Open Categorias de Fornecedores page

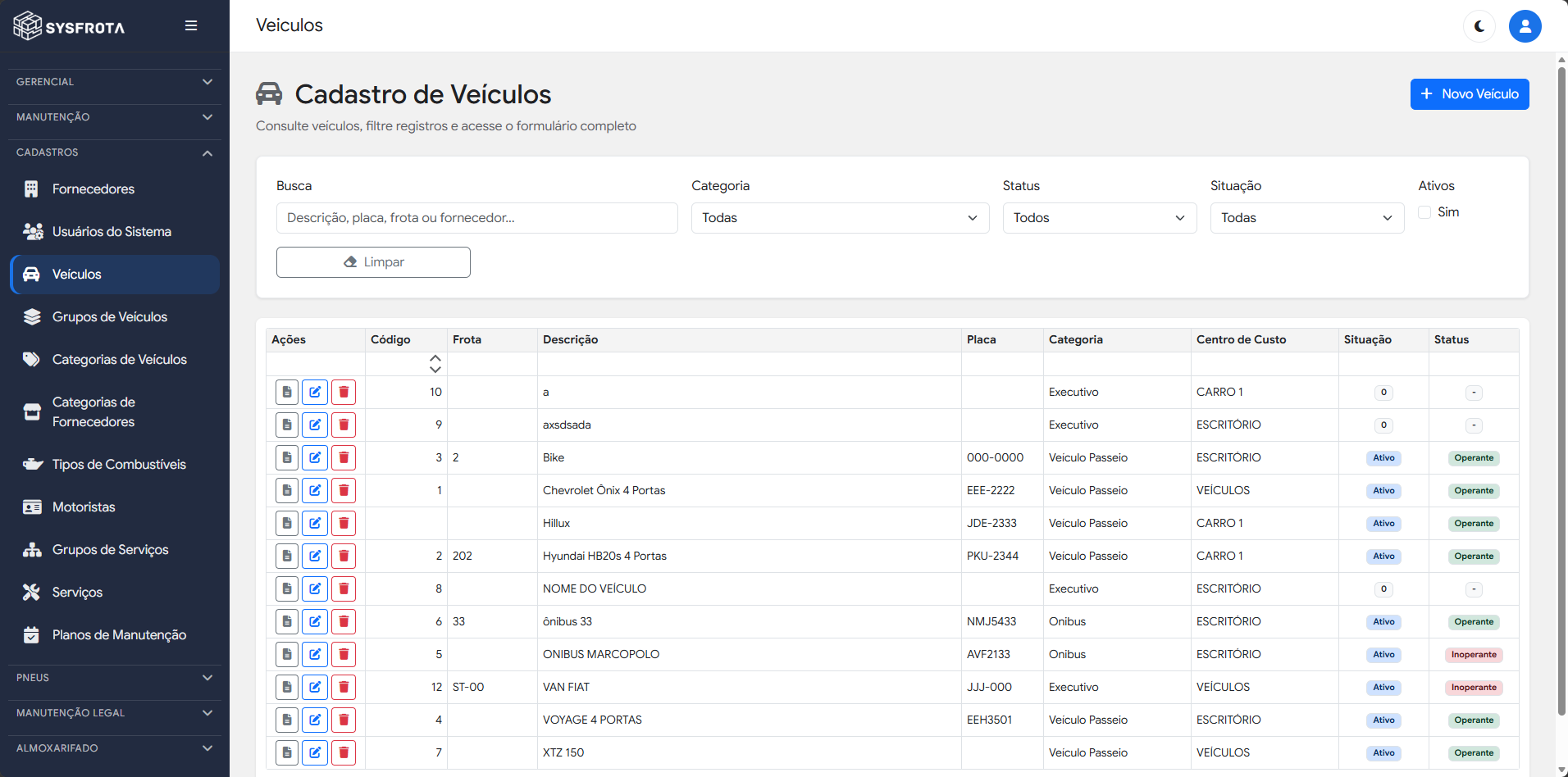115,412
